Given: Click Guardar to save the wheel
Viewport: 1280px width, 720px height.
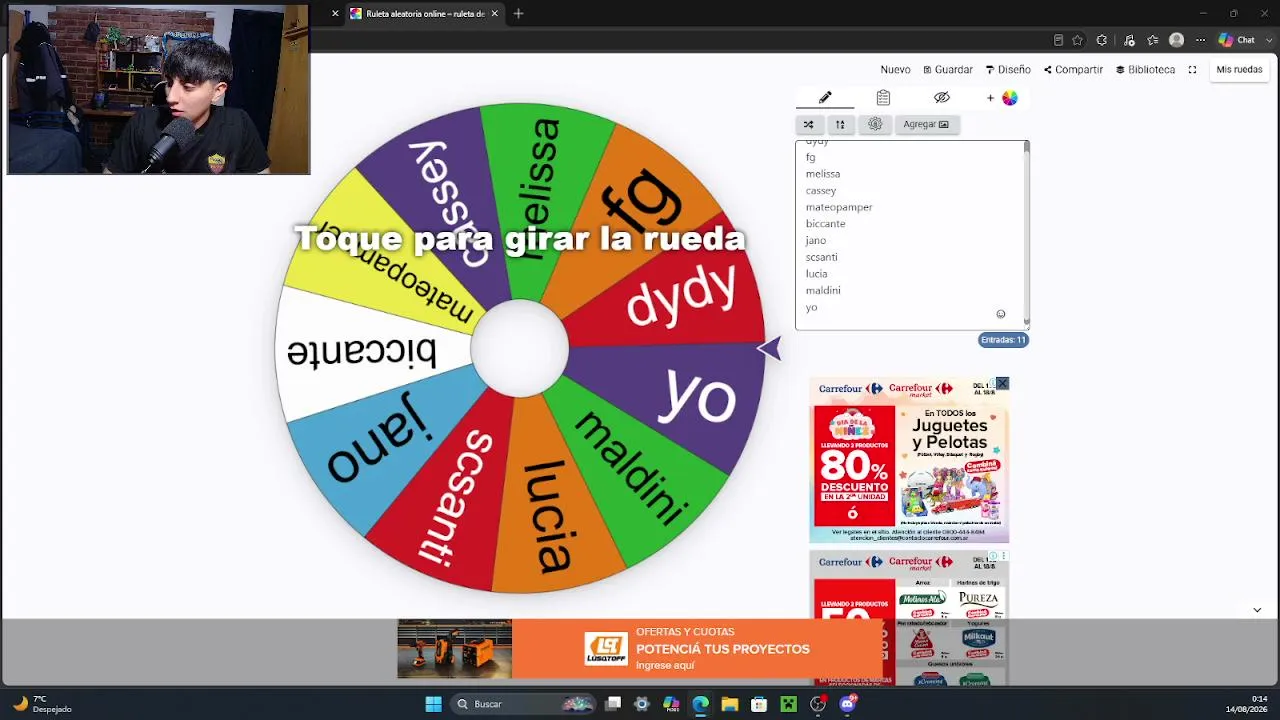Looking at the screenshot, I should [x=948, y=70].
